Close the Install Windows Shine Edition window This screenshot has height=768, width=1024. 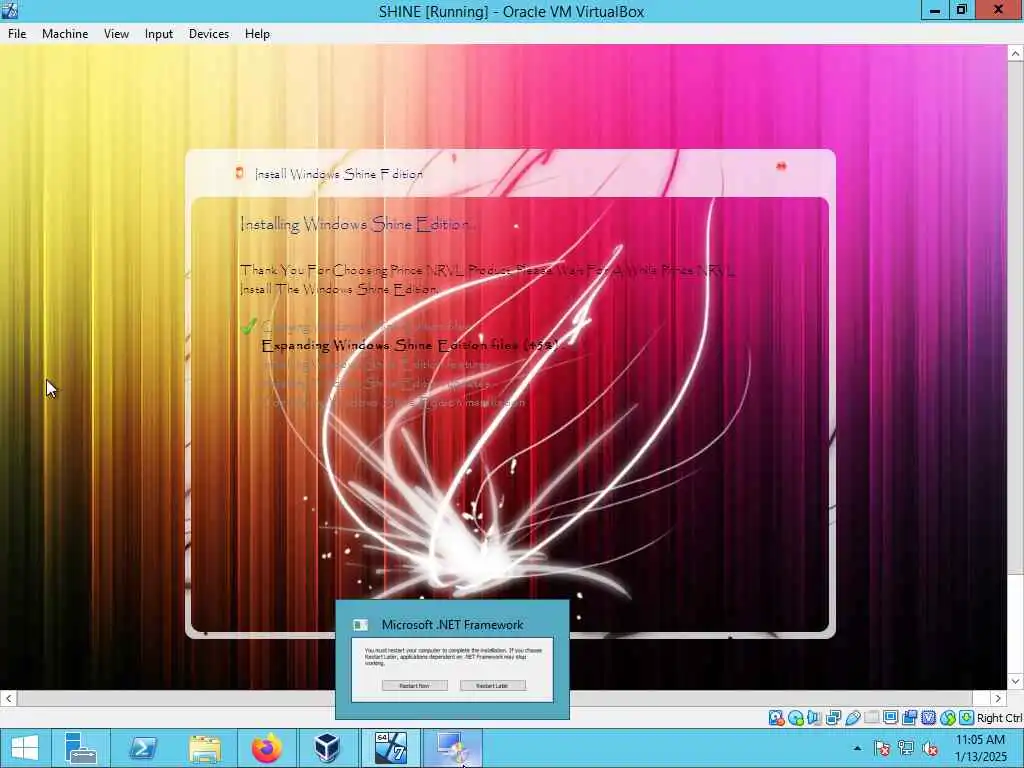(x=781, y=167)
